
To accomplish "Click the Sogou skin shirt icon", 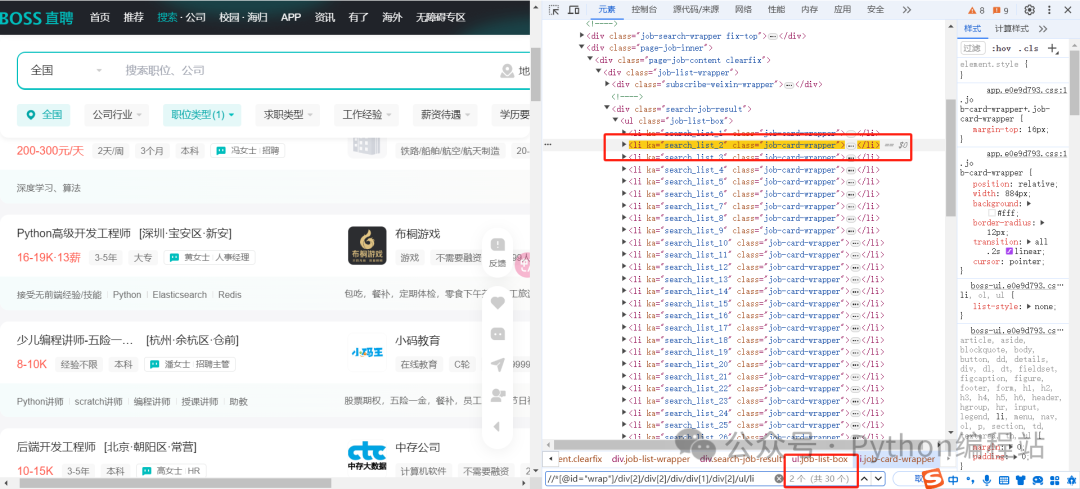I will tap(1020, 479).
